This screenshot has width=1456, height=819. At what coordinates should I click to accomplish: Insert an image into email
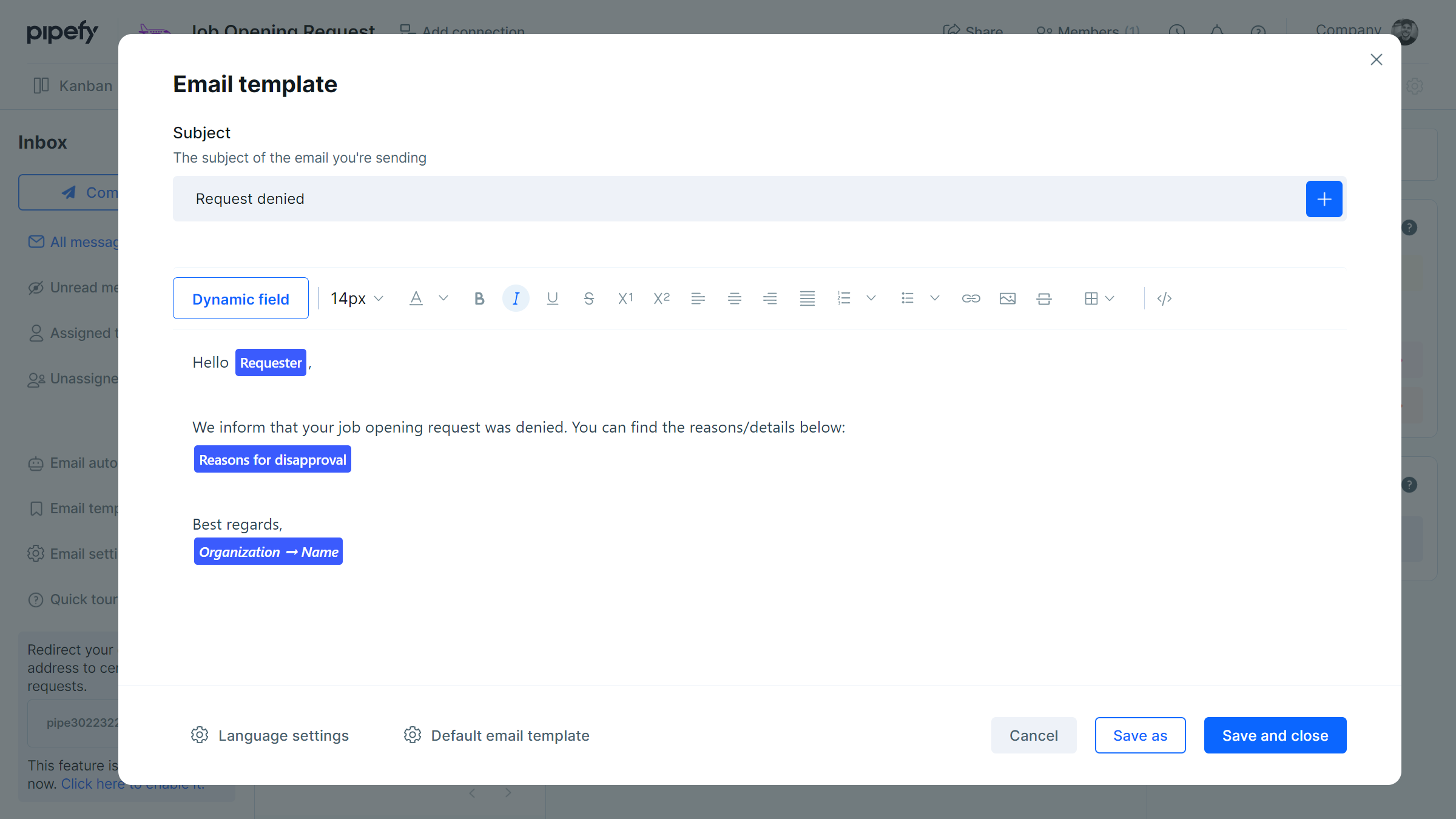pyautogui.click(x=1007, y=298)
